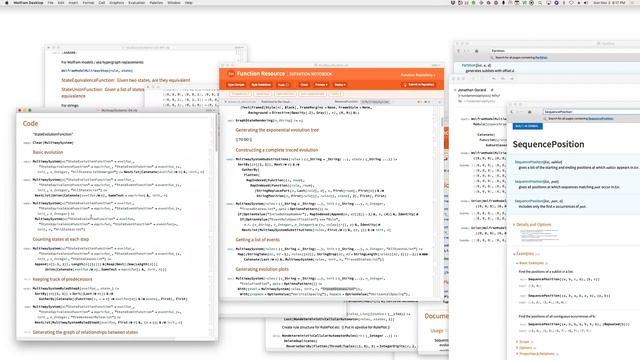Expand the Properties & Relations section
The width and height of the screenshot is (640, 360).
coord(537,354)
